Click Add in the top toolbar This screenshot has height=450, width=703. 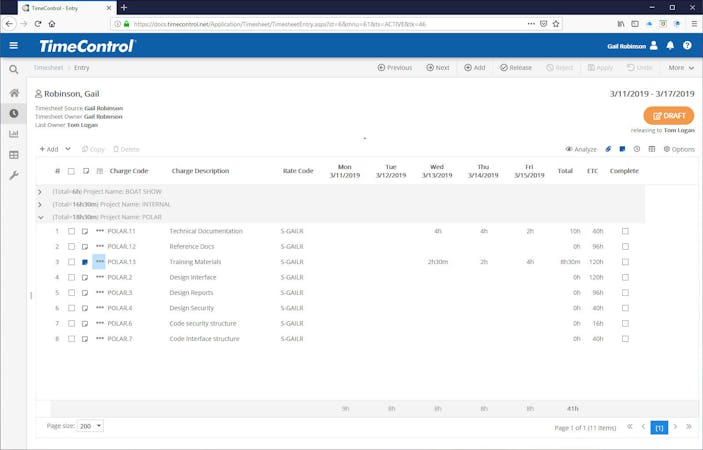tap(474, 68)
